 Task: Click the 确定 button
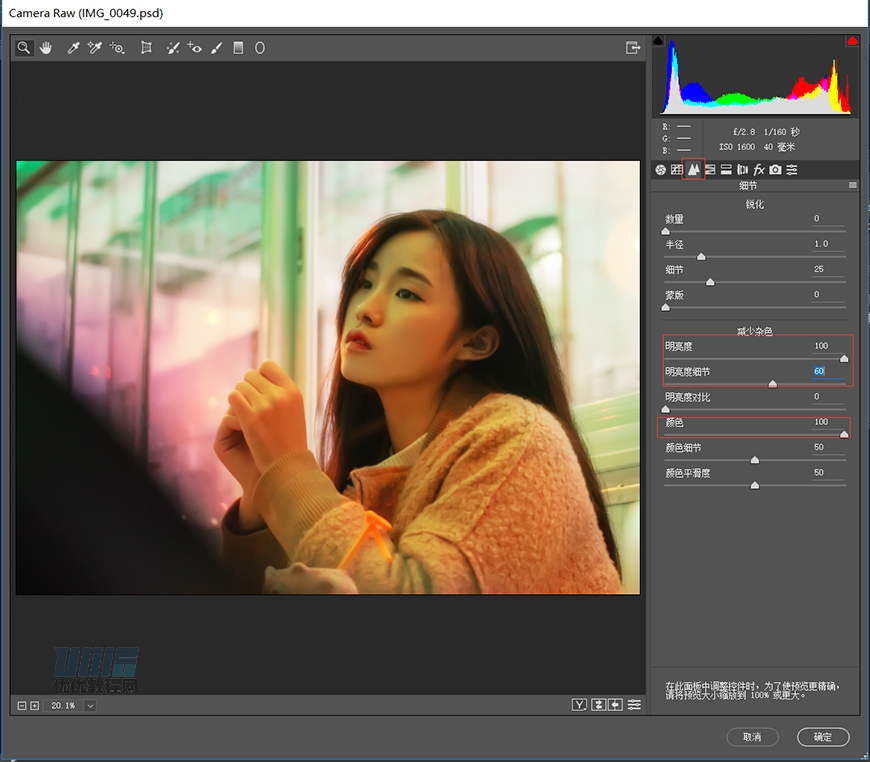pyautogui.click(x=822, y=737)
